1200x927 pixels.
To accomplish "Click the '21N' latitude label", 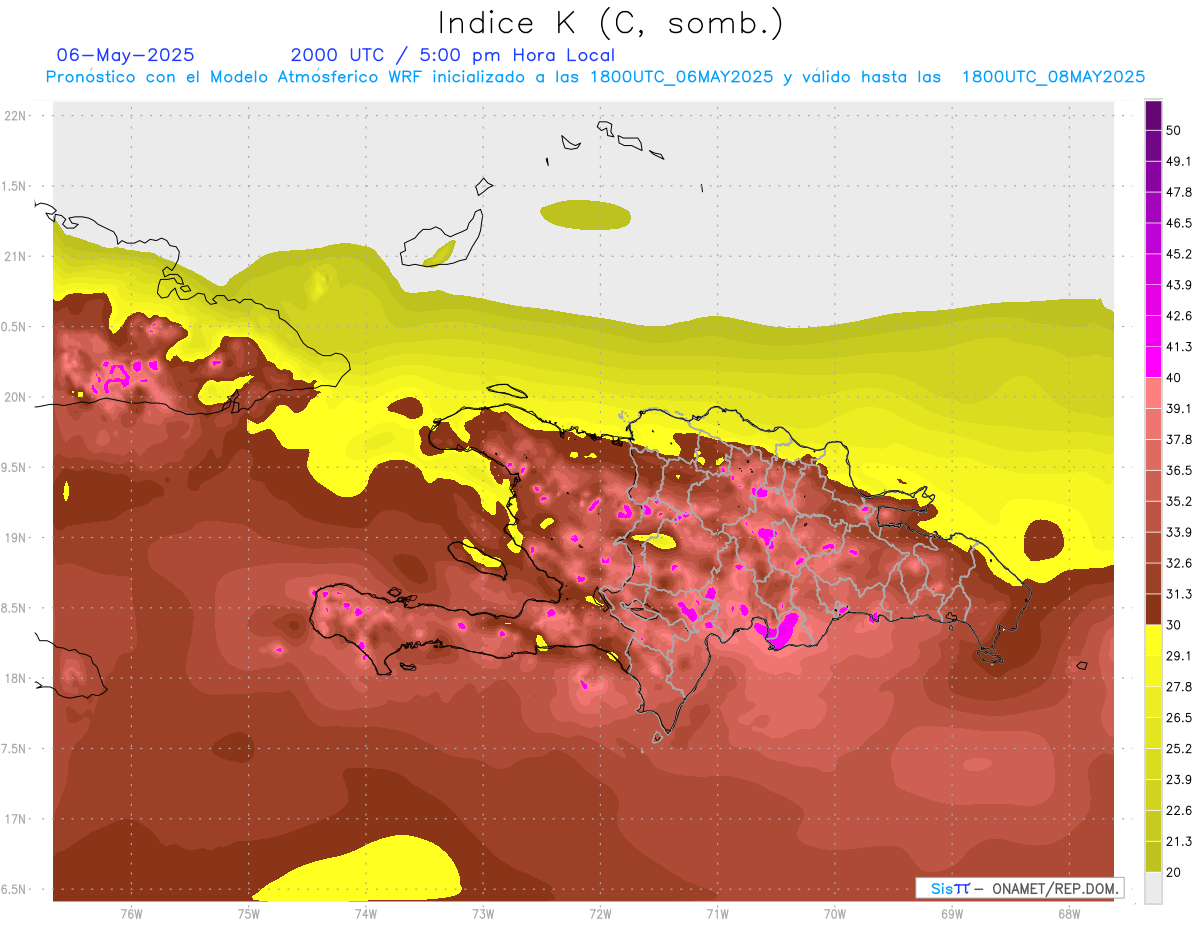I will [16, 256].
